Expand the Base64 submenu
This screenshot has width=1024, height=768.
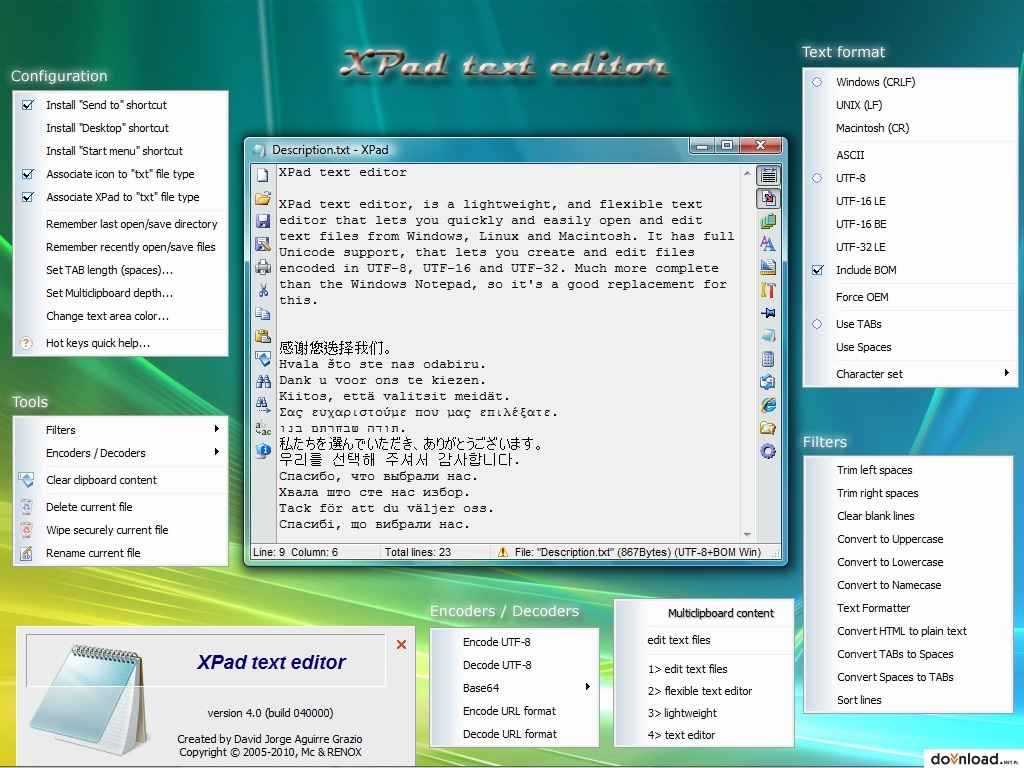(x=515, y=688)
